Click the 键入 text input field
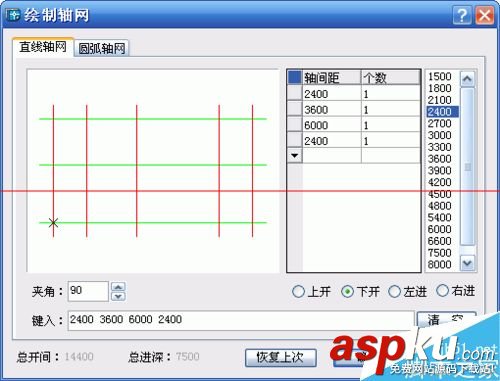This screenshot has width=500, height=381. tap(241, 320)
